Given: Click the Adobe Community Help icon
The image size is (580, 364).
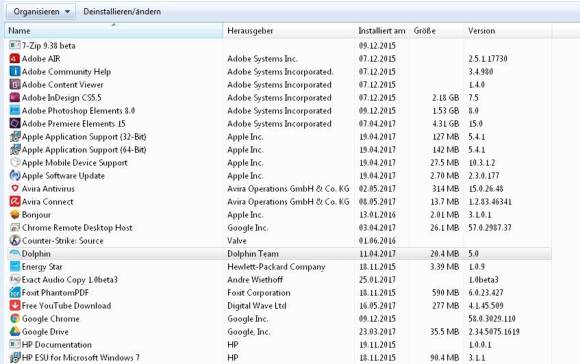Looking at the screenshot, I should point(15,71).
